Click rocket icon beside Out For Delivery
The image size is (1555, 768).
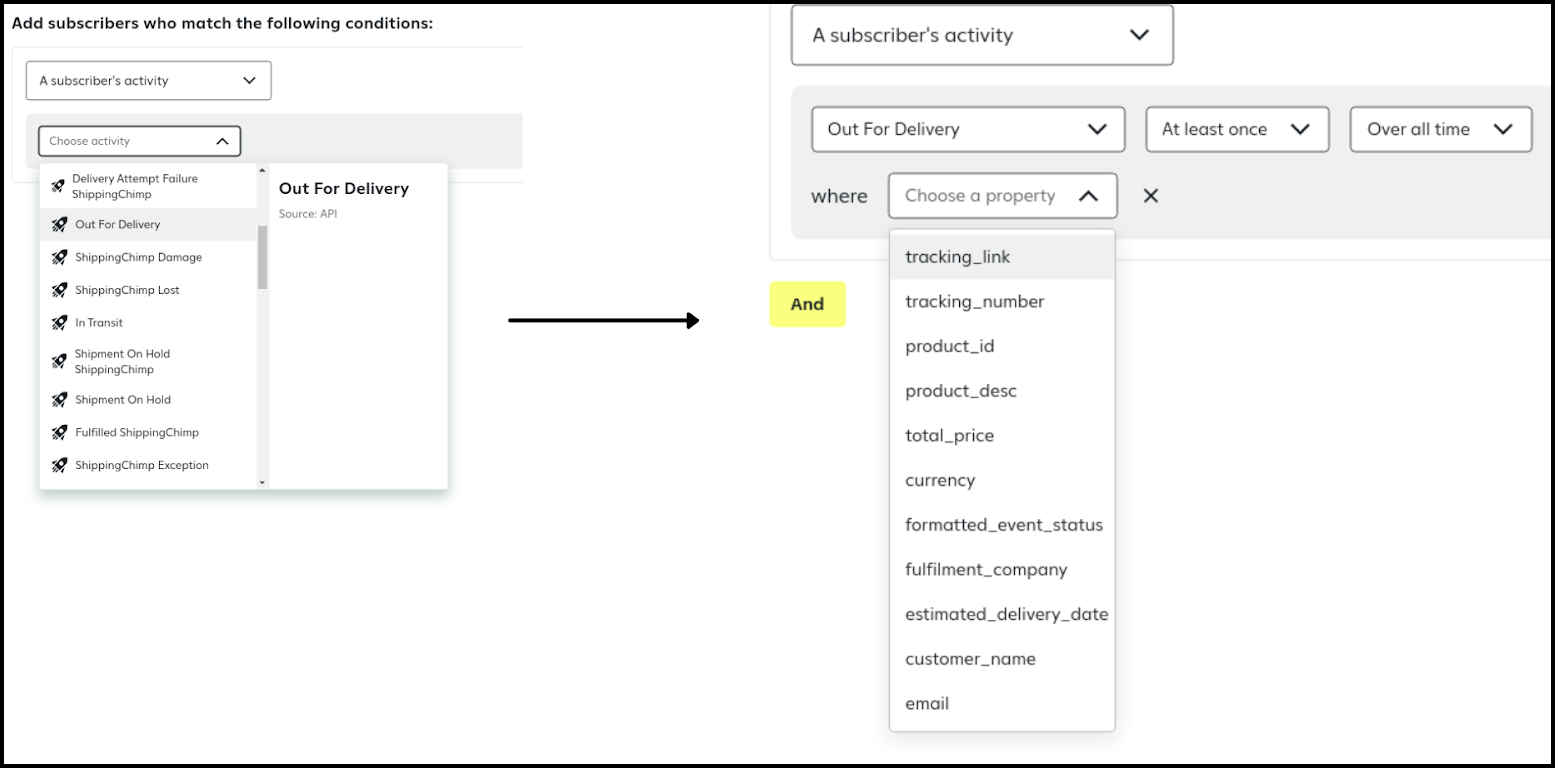(x=59, y=225)
